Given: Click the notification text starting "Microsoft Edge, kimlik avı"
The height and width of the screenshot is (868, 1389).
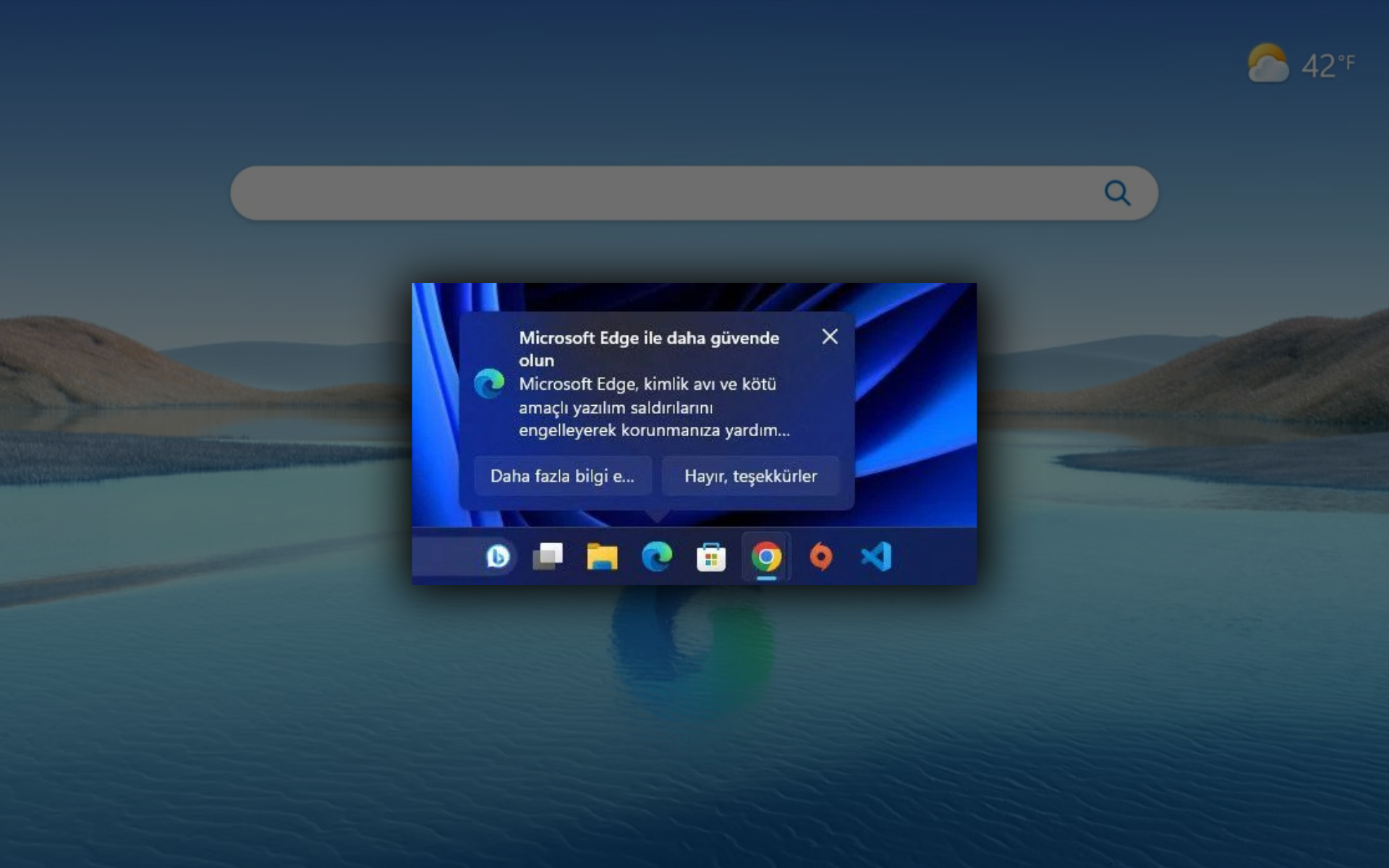Looking at the screenshot, I should (654, 407).
